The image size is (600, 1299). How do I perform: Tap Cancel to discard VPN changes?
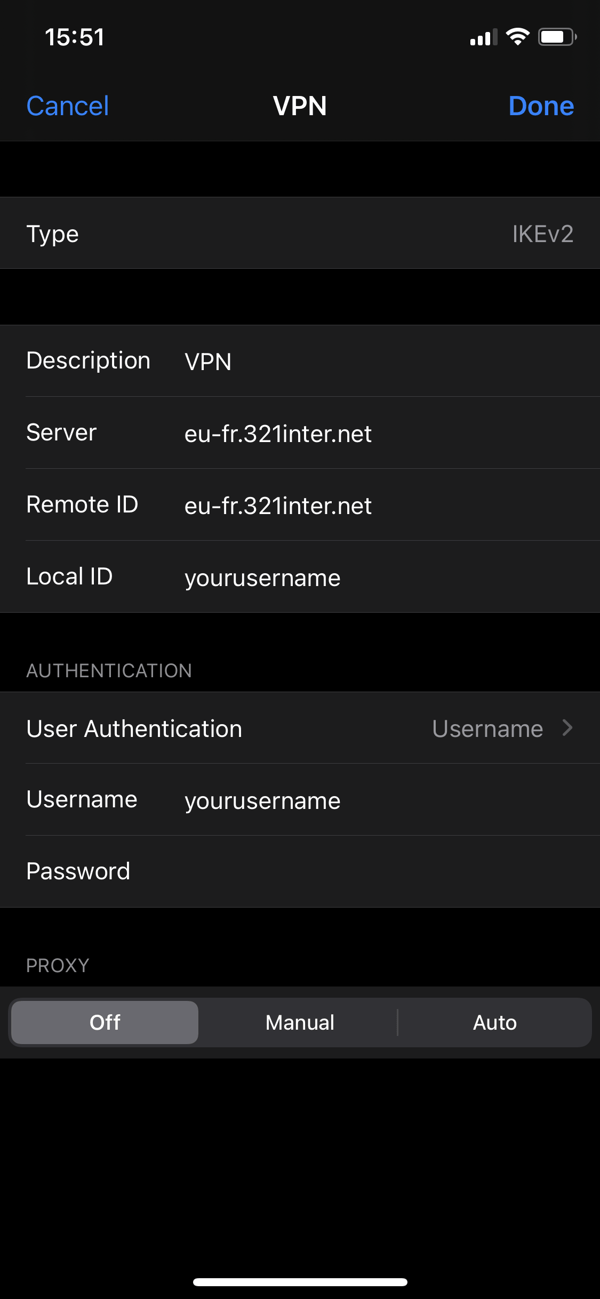(x=67, y=105)
